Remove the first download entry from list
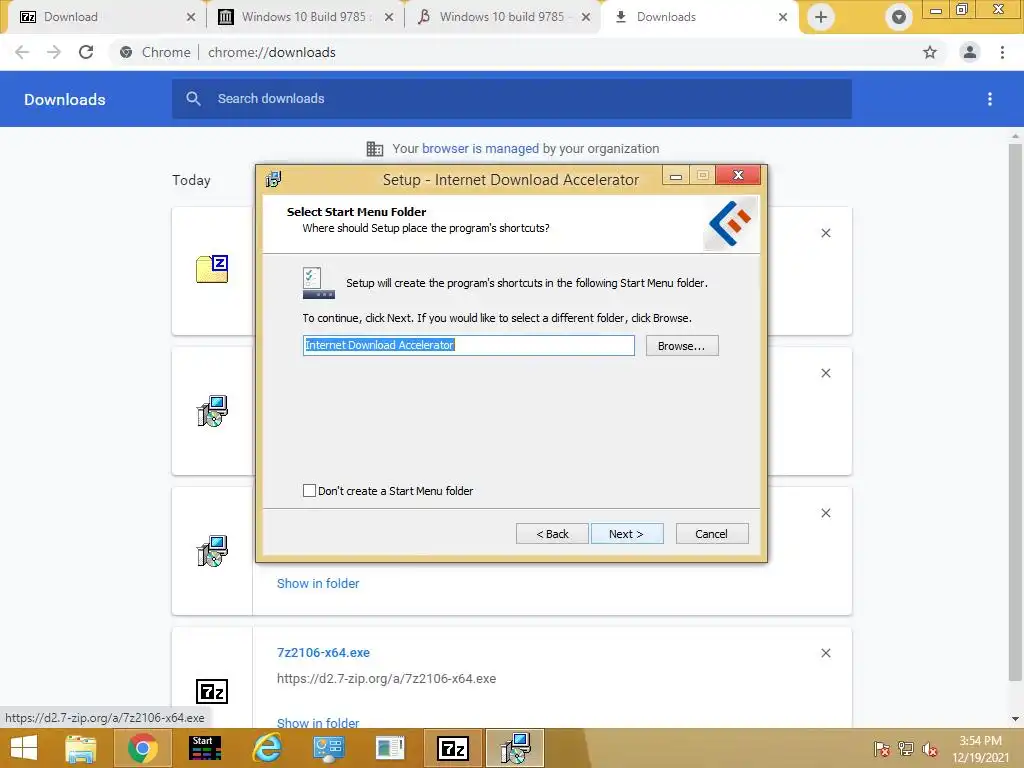 (x=825, y=233)
